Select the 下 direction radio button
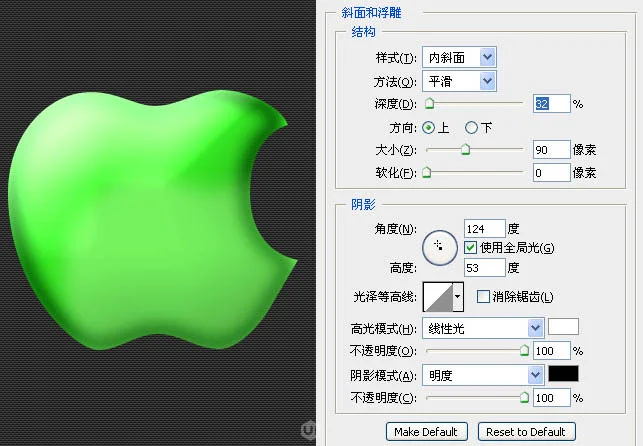643x446 pixels. click(471, 128)
